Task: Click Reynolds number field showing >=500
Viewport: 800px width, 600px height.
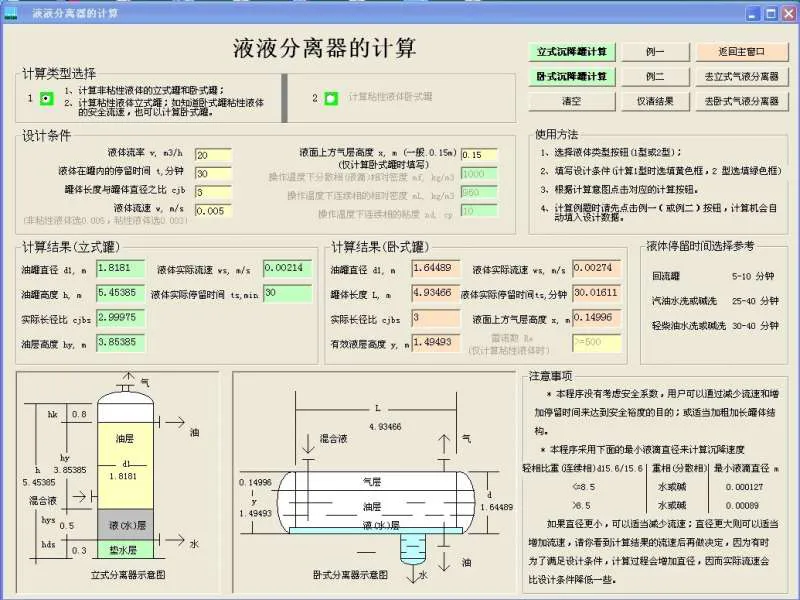Action: click(x=597, y=342)
